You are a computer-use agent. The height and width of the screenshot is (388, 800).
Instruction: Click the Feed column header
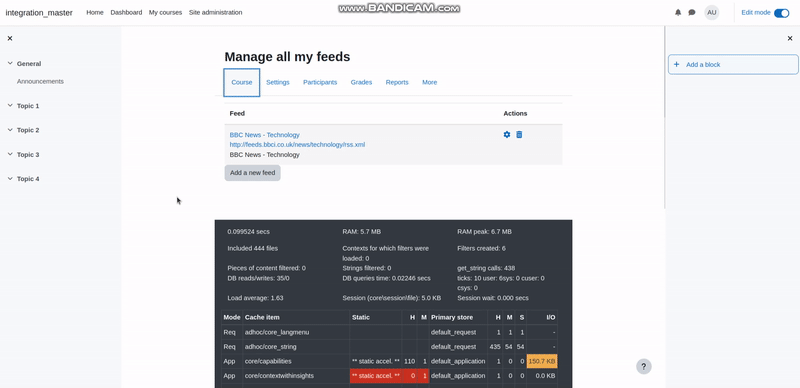click(x=237, y=113)
